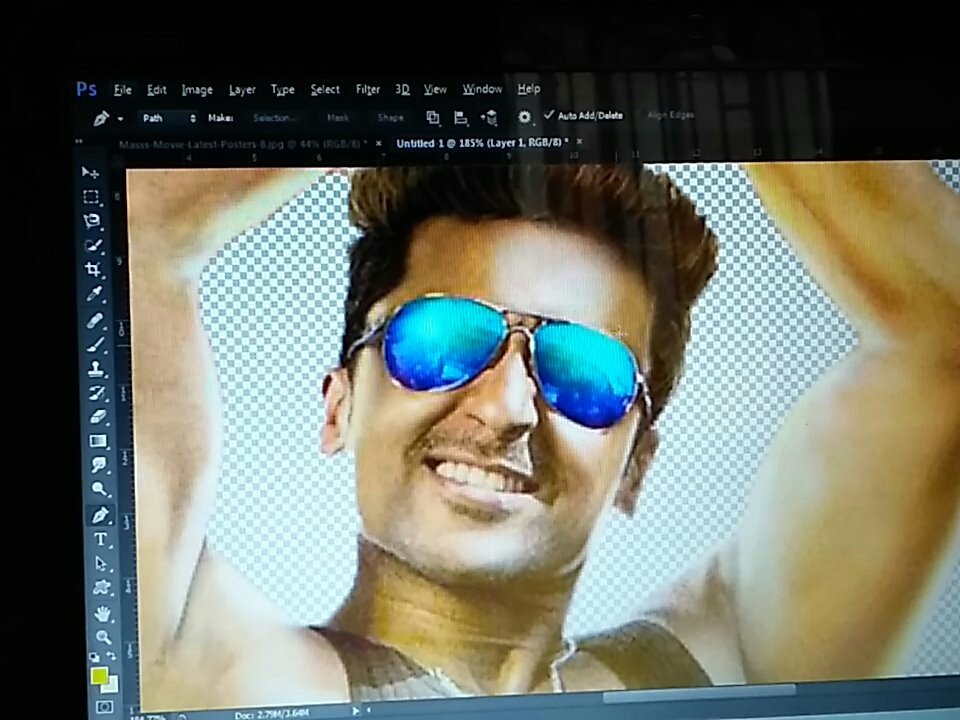
Task: Select the Brush tool
Action: (x=95, y=344)
